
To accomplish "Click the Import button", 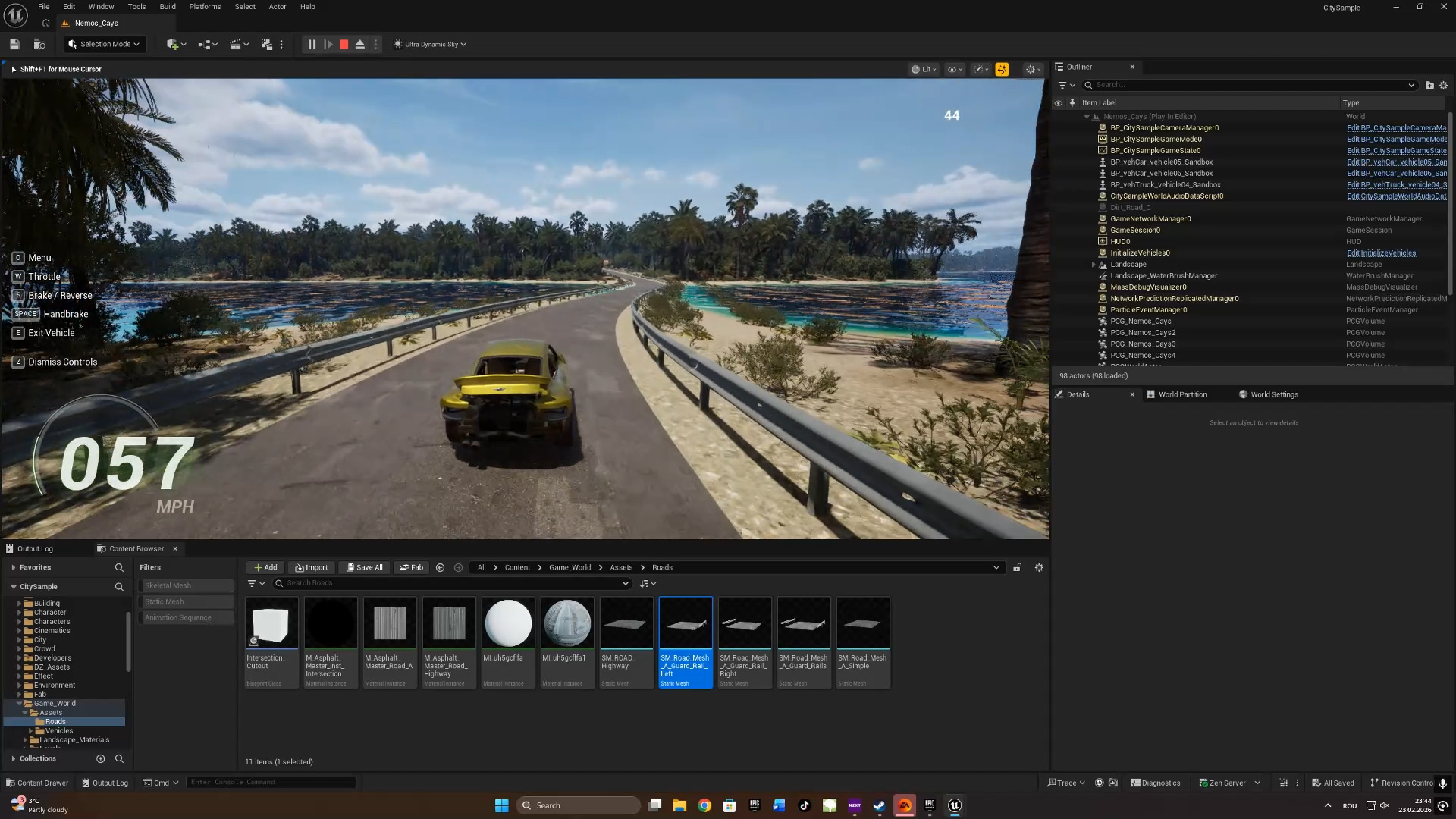I will [x=312, y=568].
